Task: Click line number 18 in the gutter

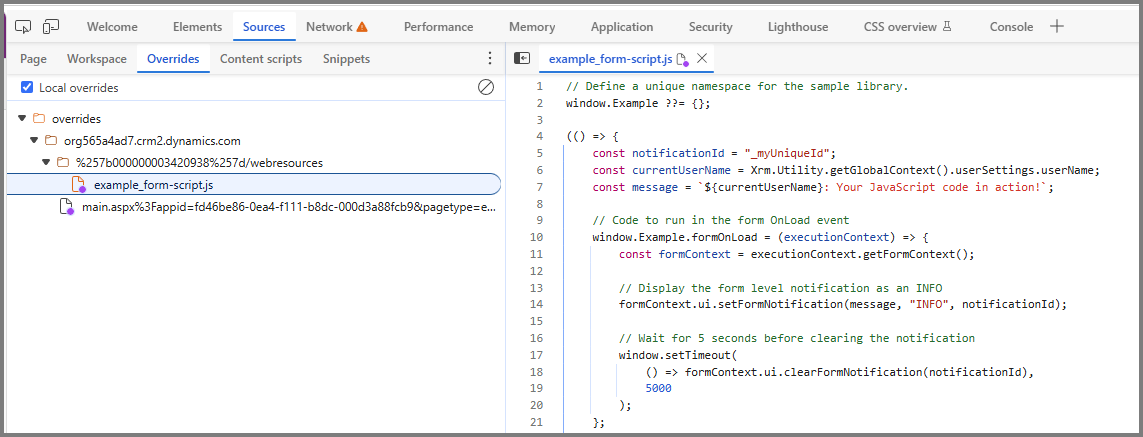Action: pos(537,372)
